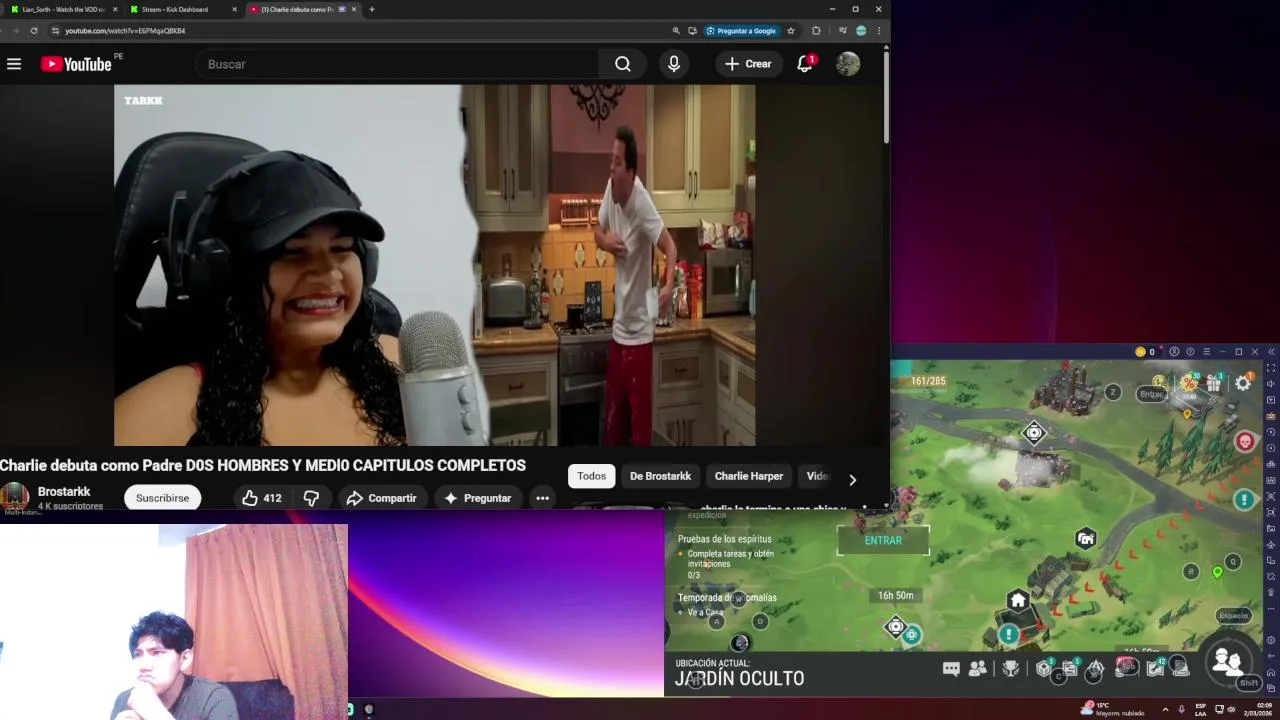The width and height of the screenshot is (1280, 720).
Task: Open the game chat speech bubble icon
Action: click(x=951, y=669)
